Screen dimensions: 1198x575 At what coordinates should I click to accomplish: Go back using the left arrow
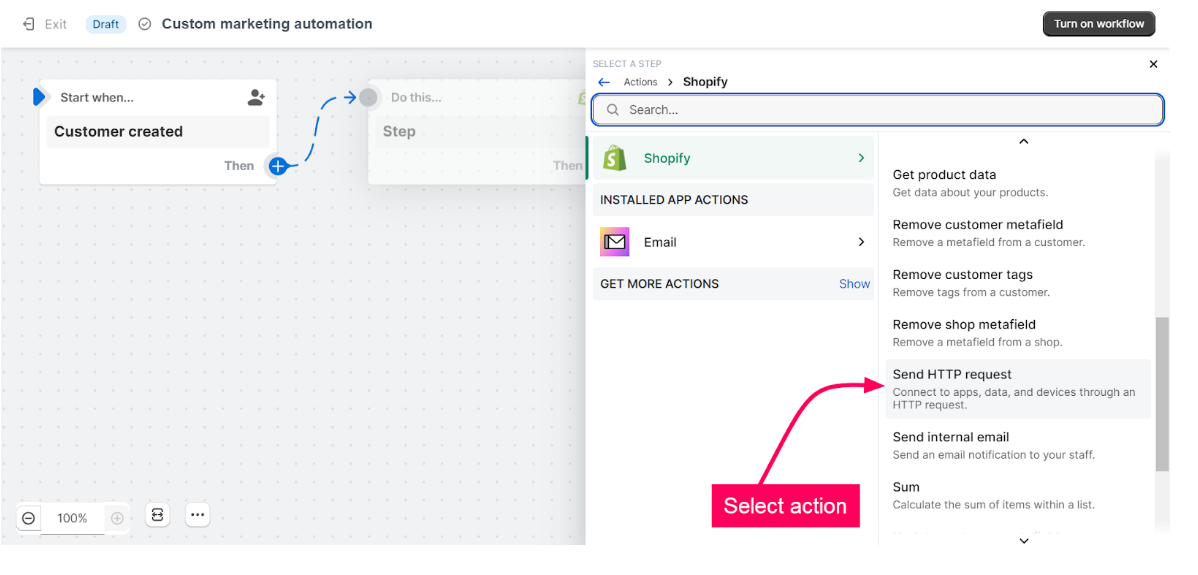click(x=603, y=82)
